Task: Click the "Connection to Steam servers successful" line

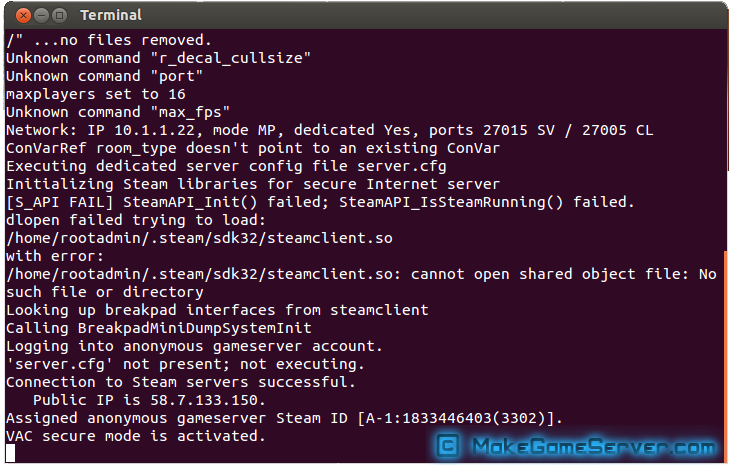Action: (x=181, y=382)
